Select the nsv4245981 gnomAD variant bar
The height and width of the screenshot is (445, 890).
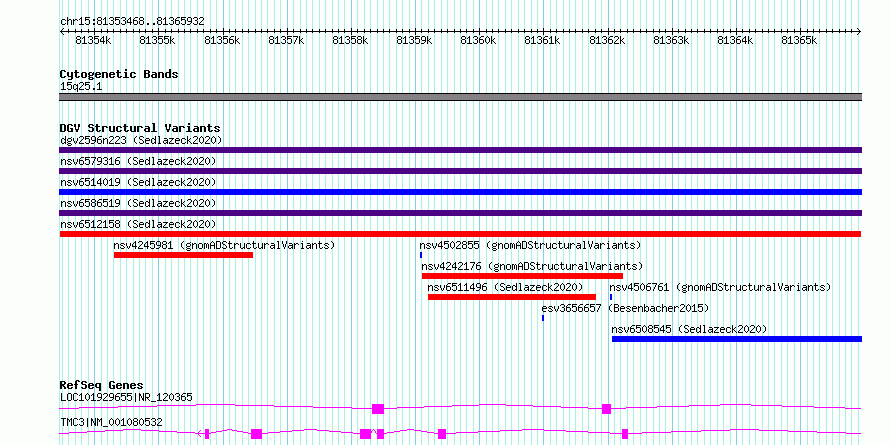pyautogui.click(x=183, y=255)
